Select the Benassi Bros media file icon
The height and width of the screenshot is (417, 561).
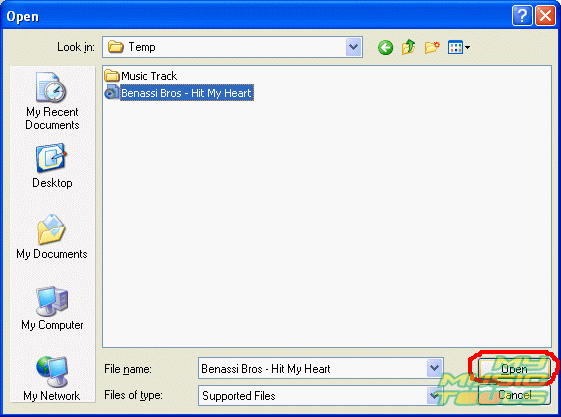tap(111, 93)
